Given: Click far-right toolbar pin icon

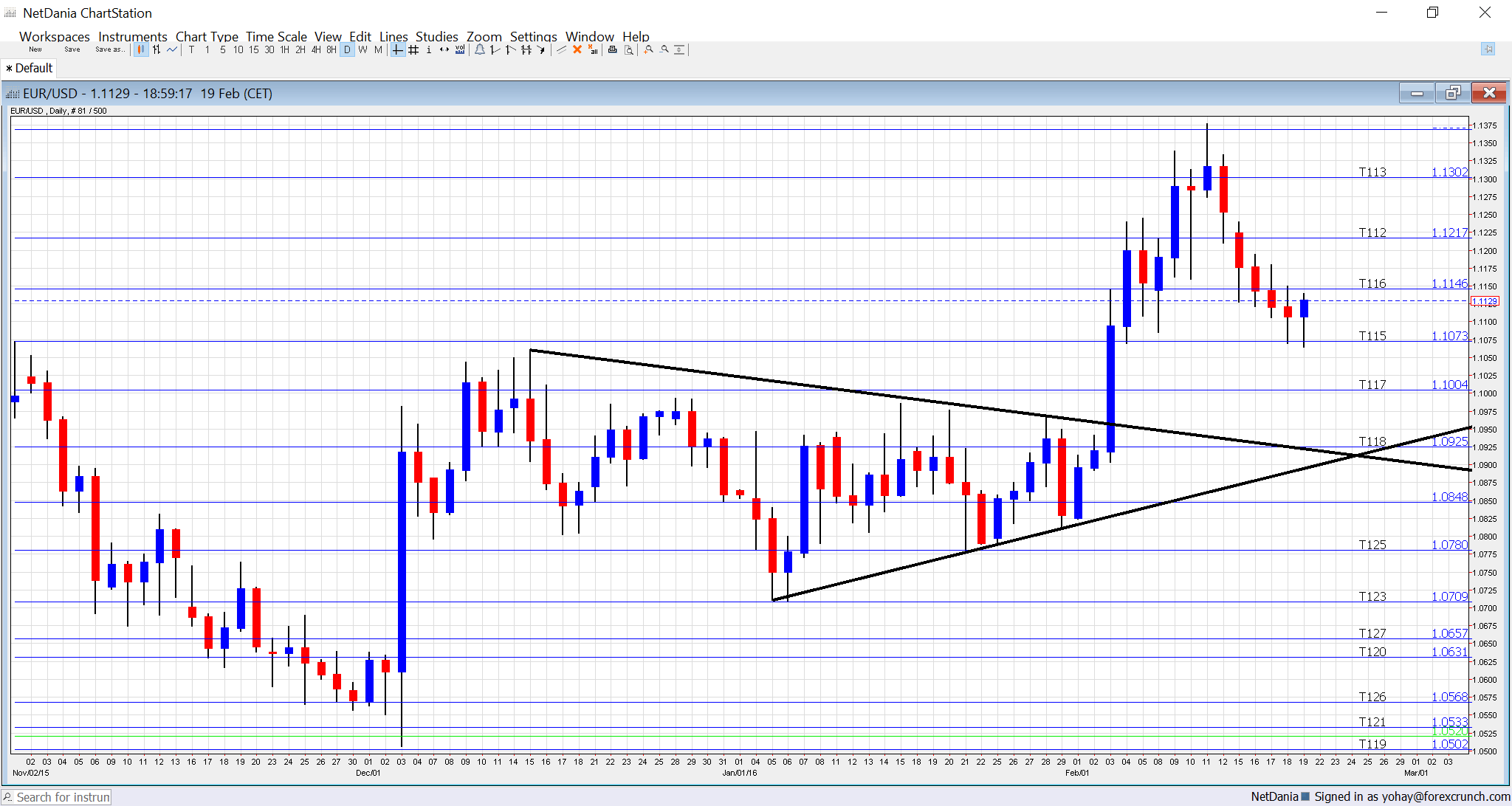Looking at the screenshot, I should coord(1488,49).
